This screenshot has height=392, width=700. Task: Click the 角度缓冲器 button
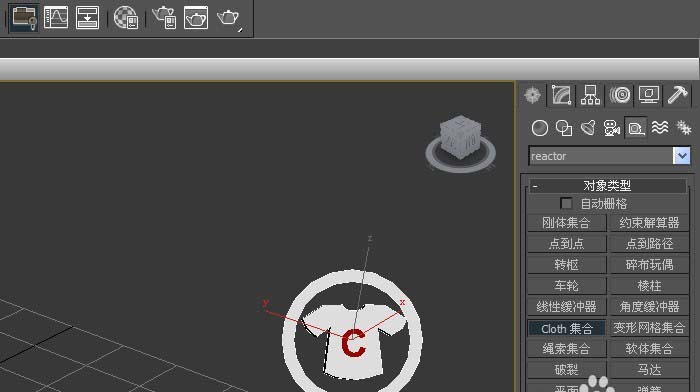pos(649,307)
